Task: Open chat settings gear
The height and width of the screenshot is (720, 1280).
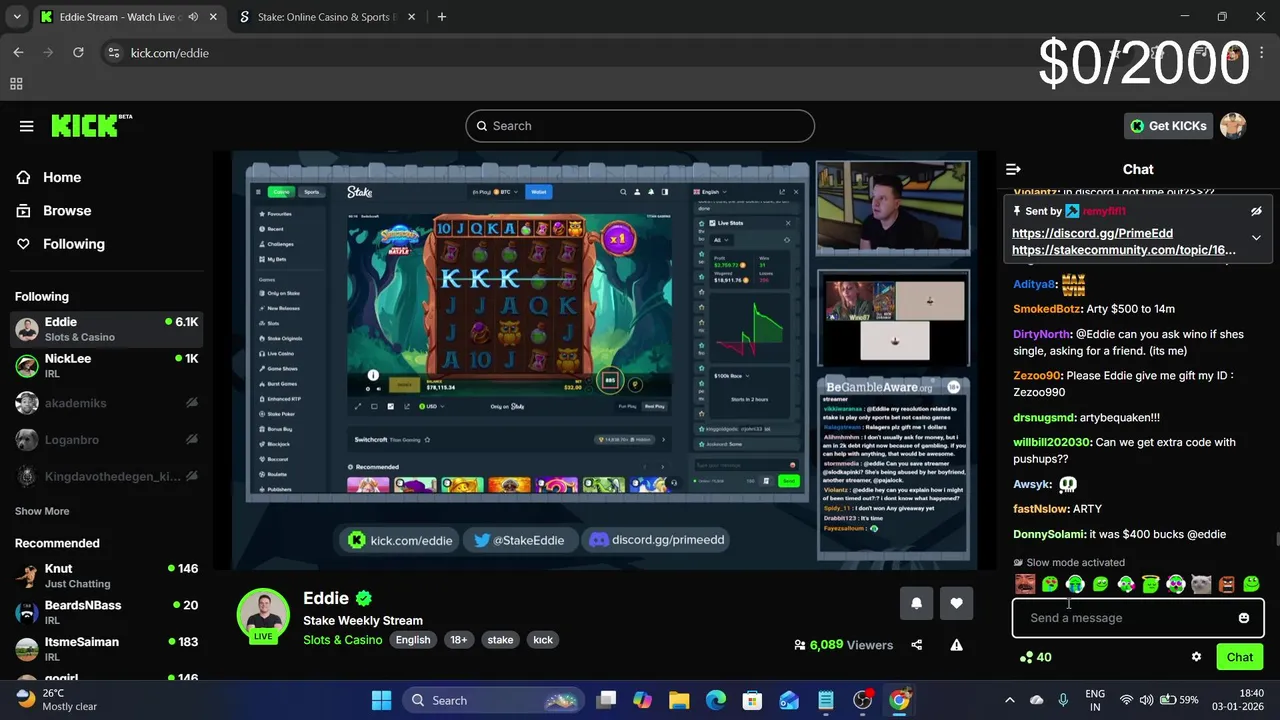Action: (x=1196, y=657)
